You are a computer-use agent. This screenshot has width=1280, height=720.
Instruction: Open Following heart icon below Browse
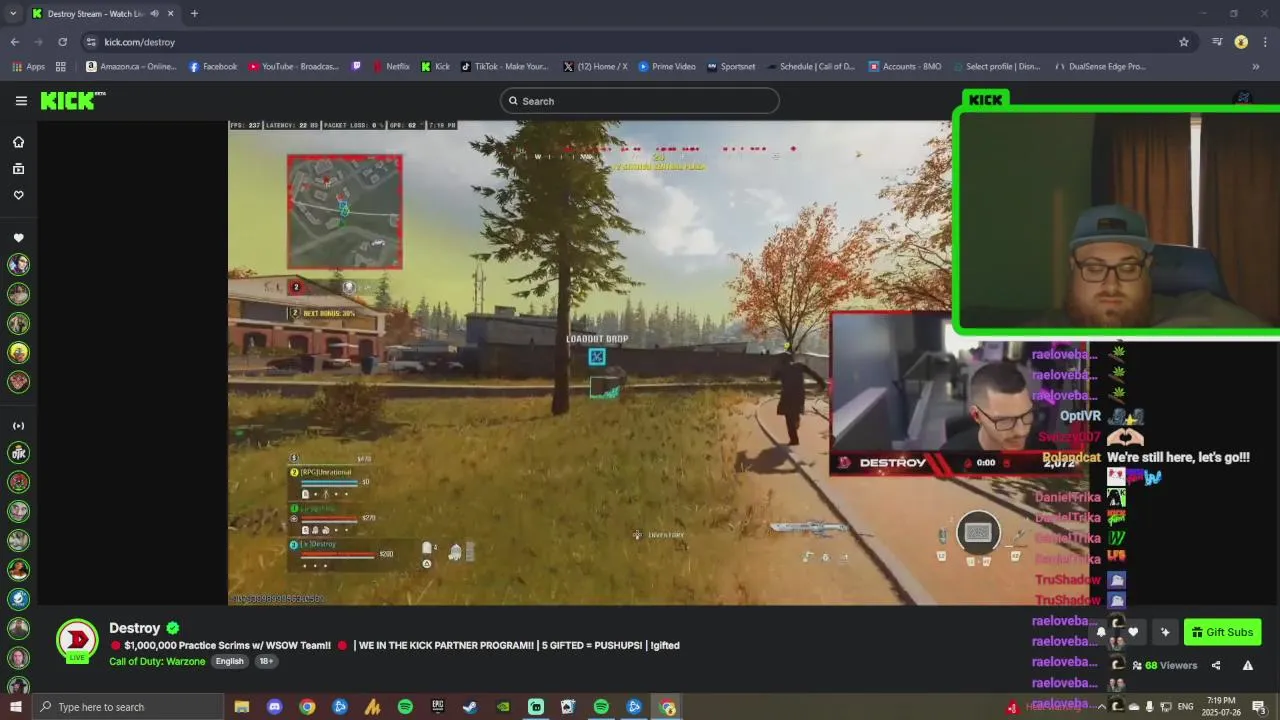point(18,195)
